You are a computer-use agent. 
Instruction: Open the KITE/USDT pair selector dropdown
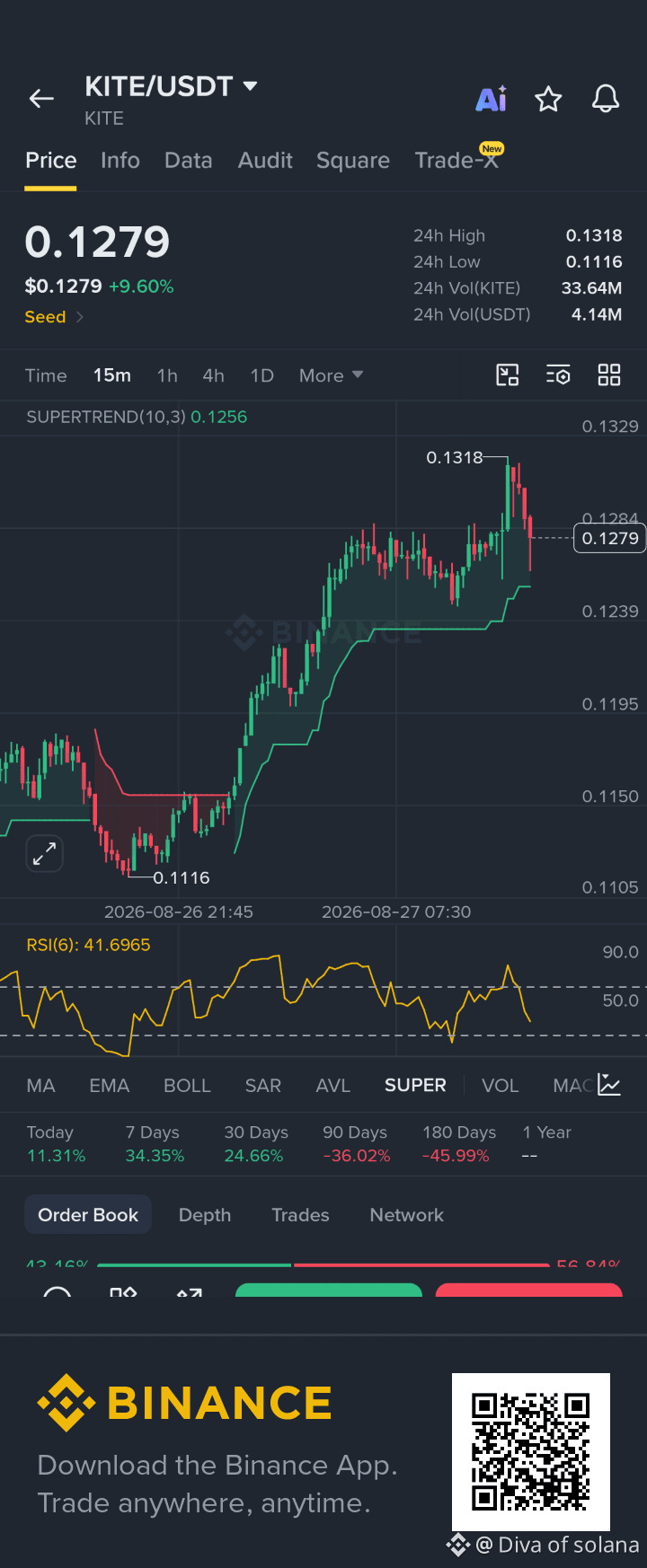(x=171, y=86)
